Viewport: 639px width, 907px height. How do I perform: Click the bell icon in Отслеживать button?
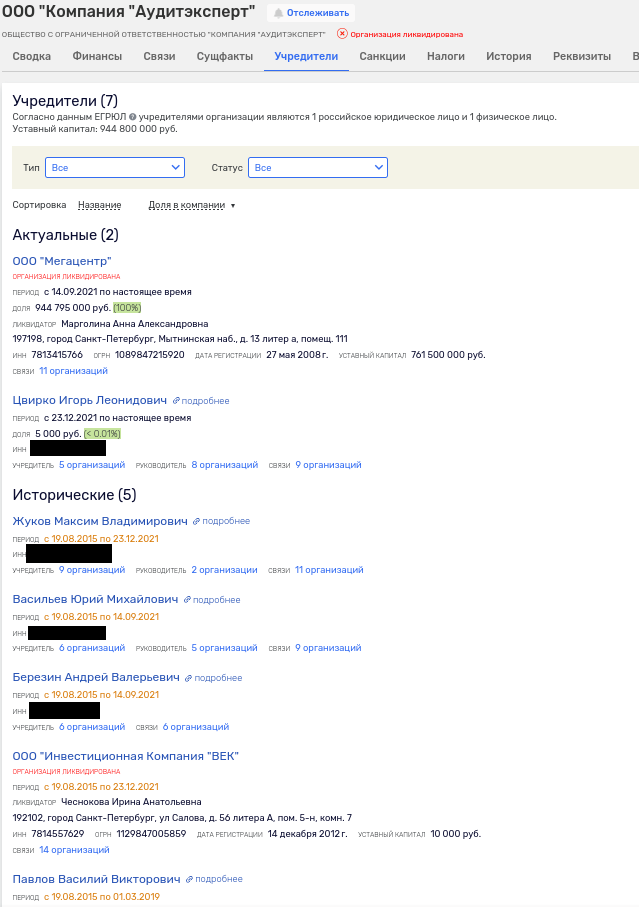click(x=278, y=13)
